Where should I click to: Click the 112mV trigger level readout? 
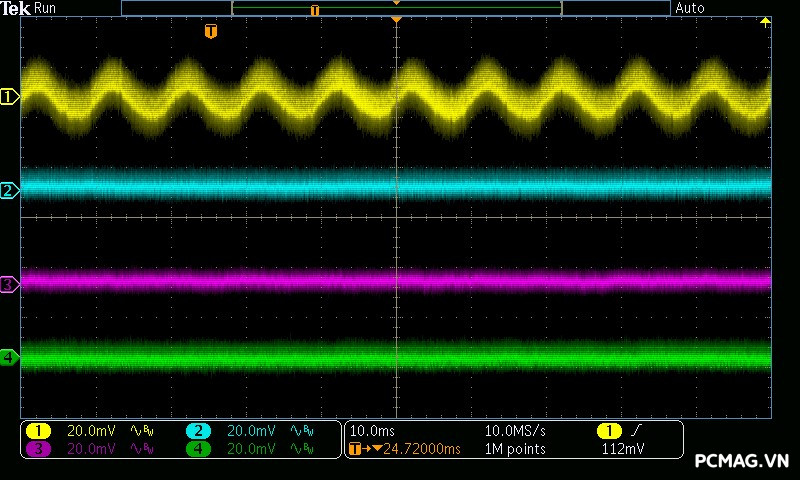click(622, 449)
